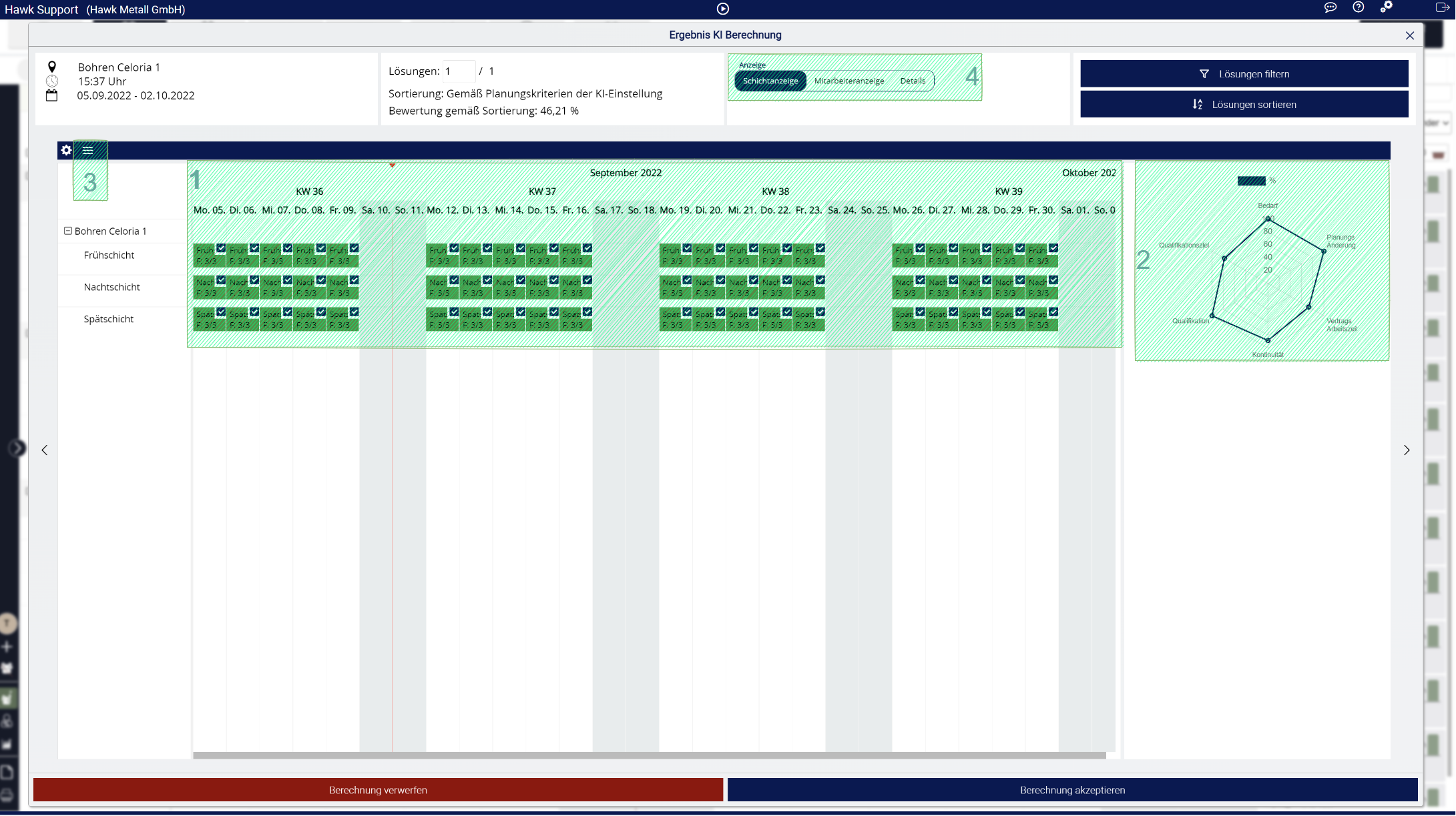This screenshot has width=1456, height=816.
Task: Click the logout arrow icon
Action: point(1441,8)
